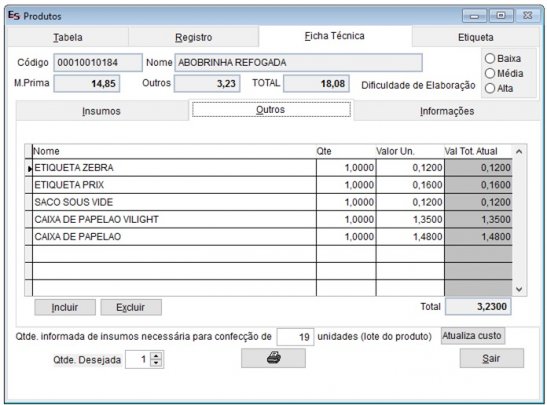Click the Qte column header
The height and width of the screenshot is (405, 547).
tap(346, 151)
